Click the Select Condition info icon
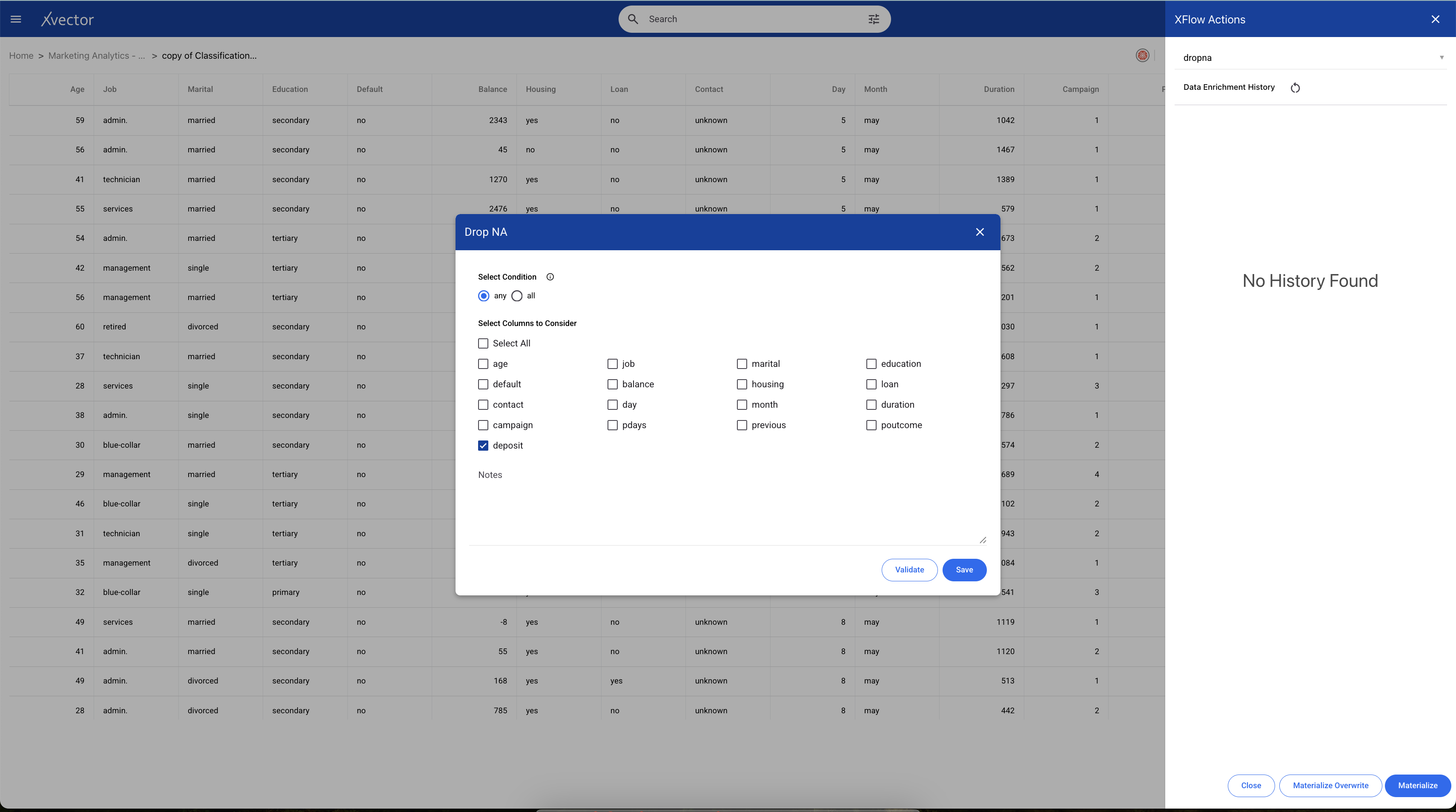1456x812 pixels. [550, 277]
